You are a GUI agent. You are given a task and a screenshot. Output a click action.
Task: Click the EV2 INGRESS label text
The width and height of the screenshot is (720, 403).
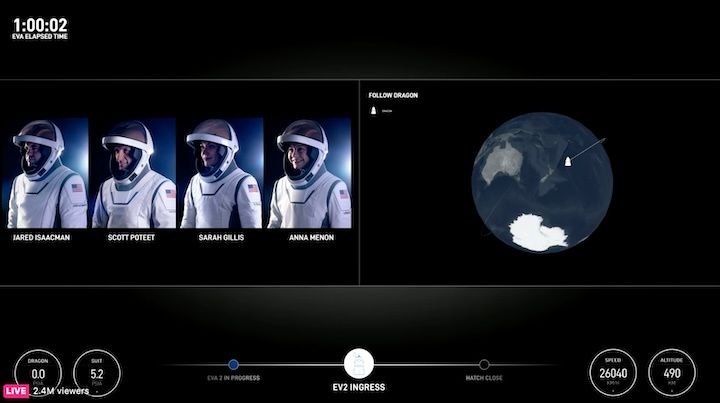[x=359, y=387]
